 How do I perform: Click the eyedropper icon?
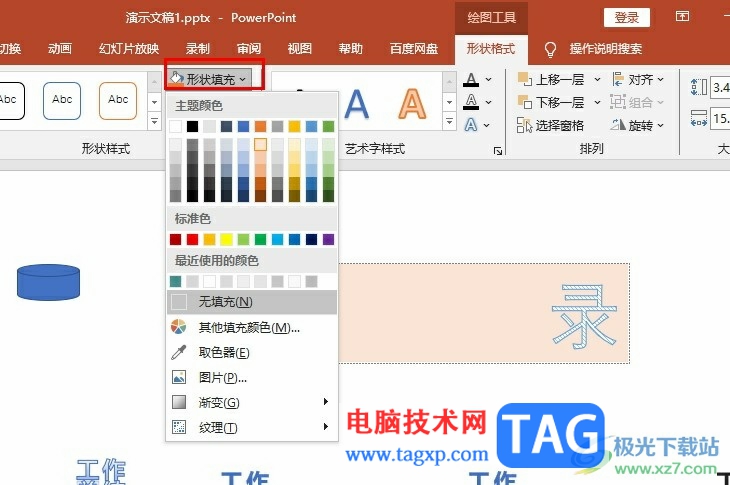(x=179, y=352)
